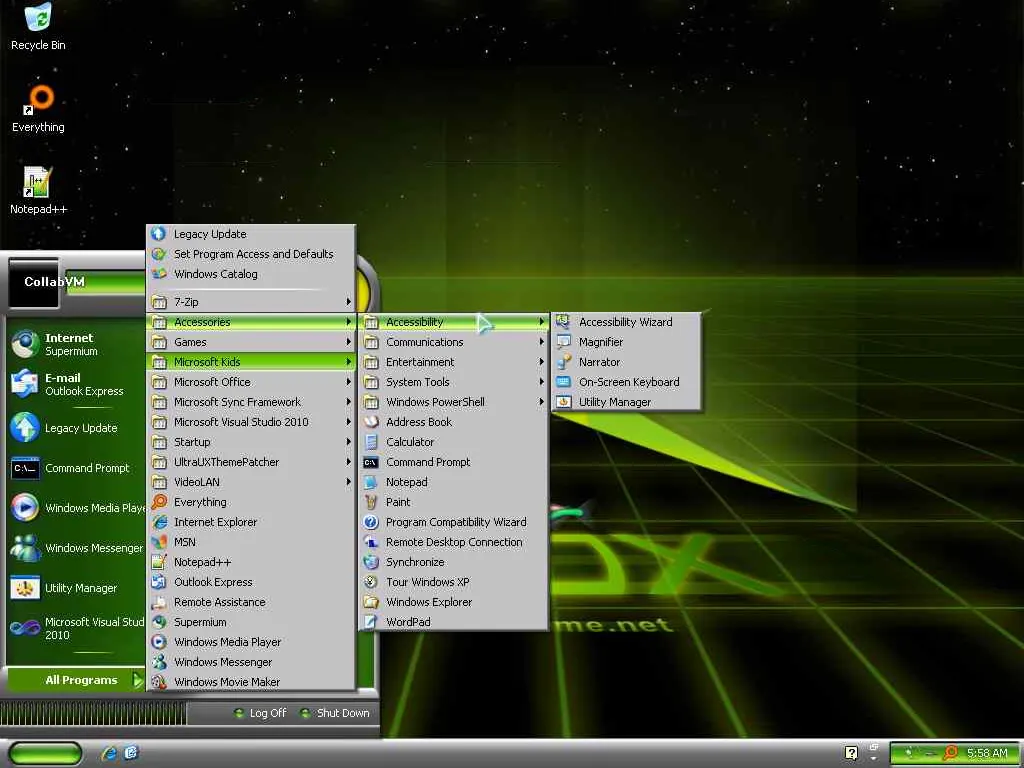
Task: Click the Everything search icon in system tray
Action: click(x=951, y=753)
